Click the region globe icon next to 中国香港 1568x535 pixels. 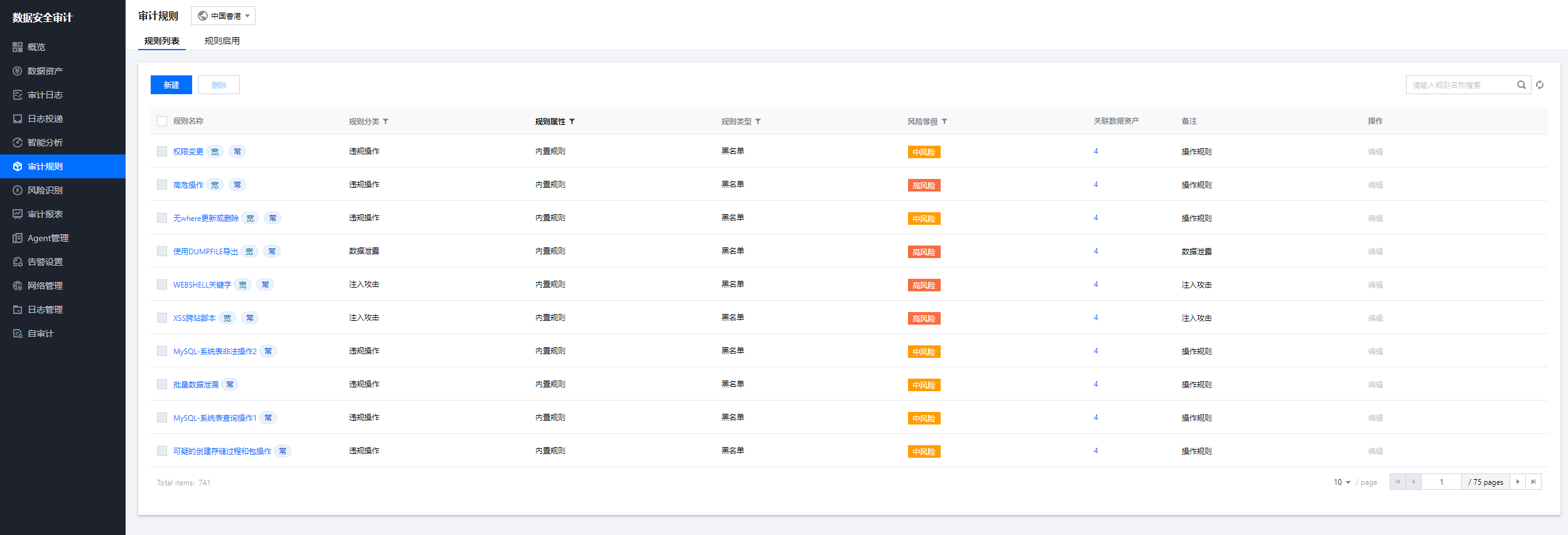tap(203, 16)
